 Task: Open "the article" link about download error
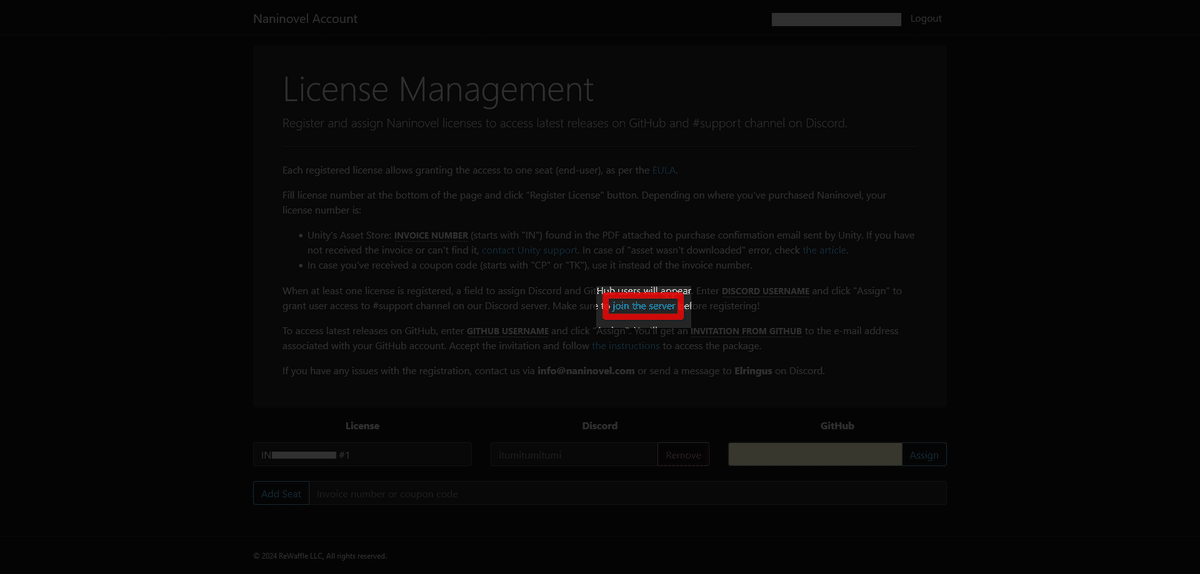[x=824, y=250]
